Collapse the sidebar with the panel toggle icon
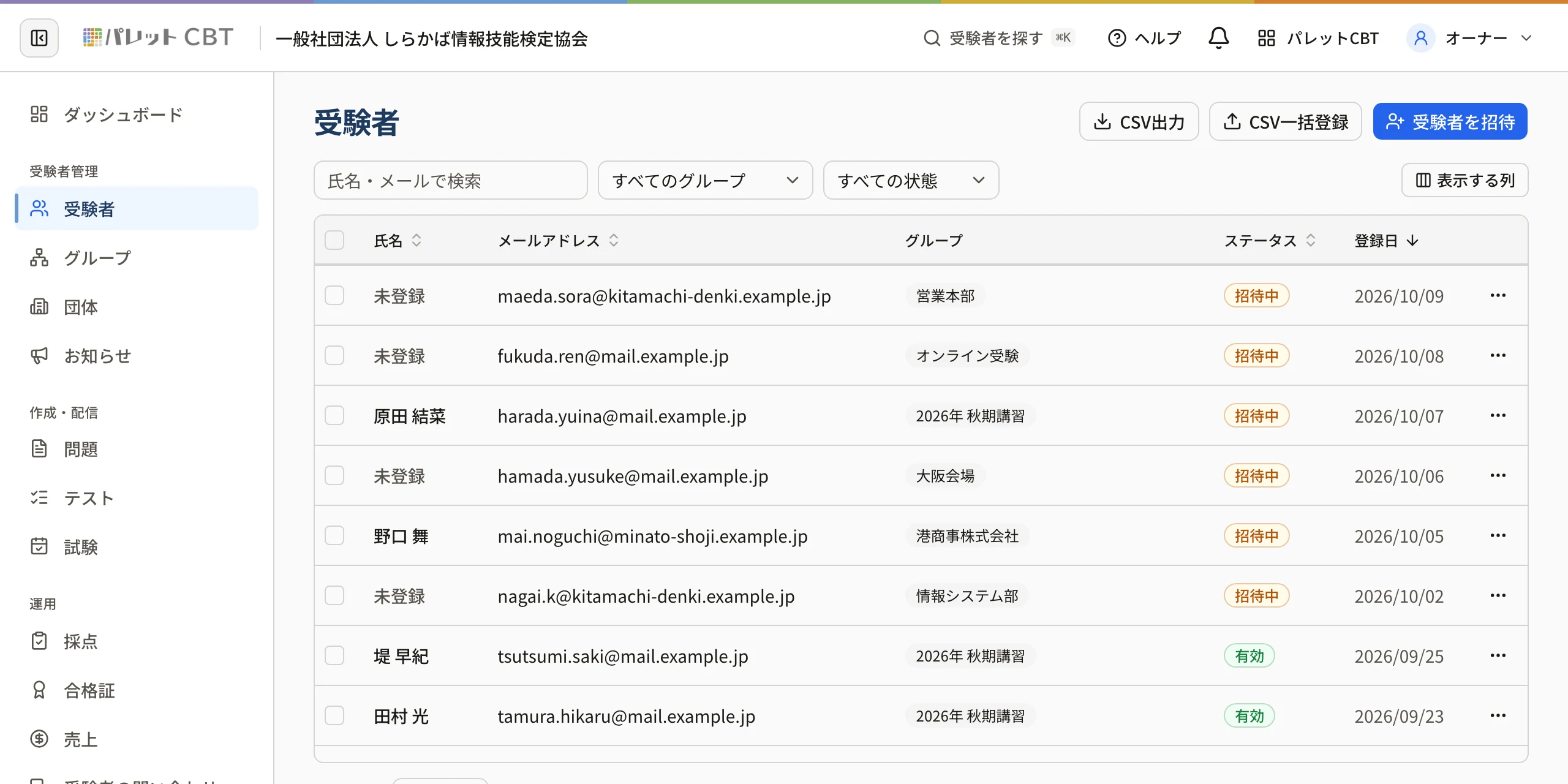 pos(39,38)
